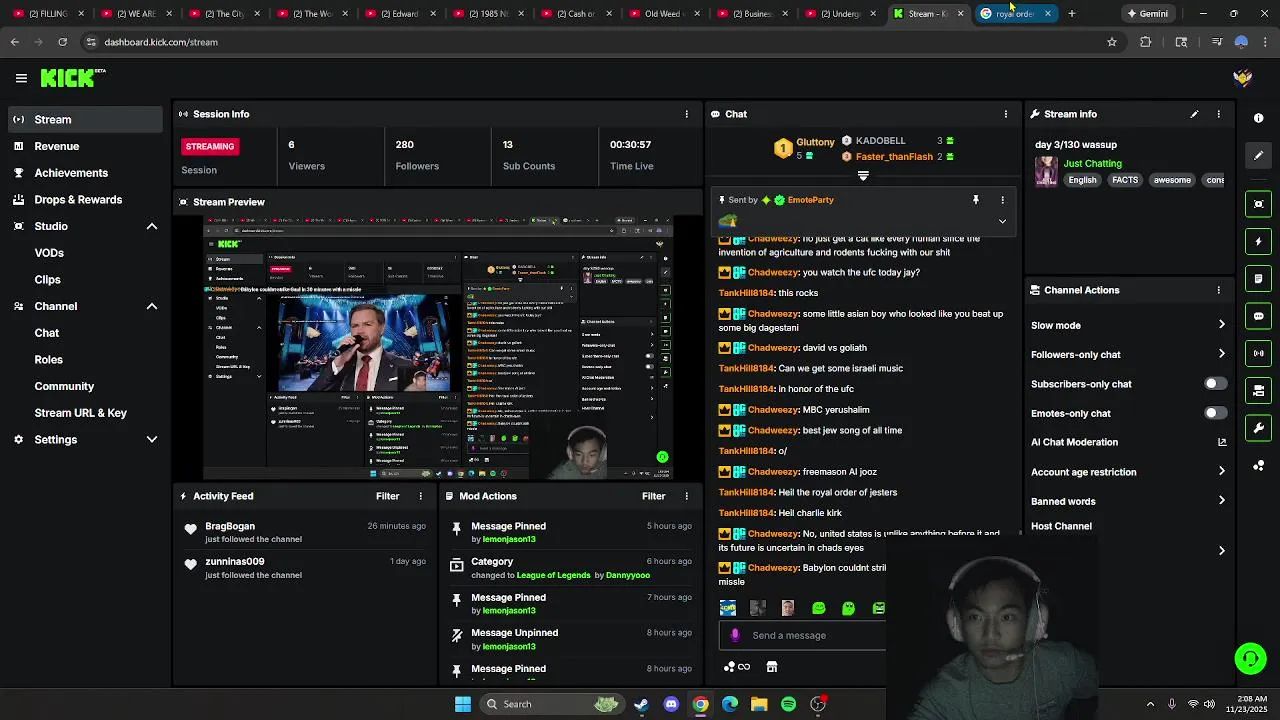The width and height of the screenshot is (1280, 720).
Task: Click the purple microphone icon in message box
Action: [x=735, y=635]
